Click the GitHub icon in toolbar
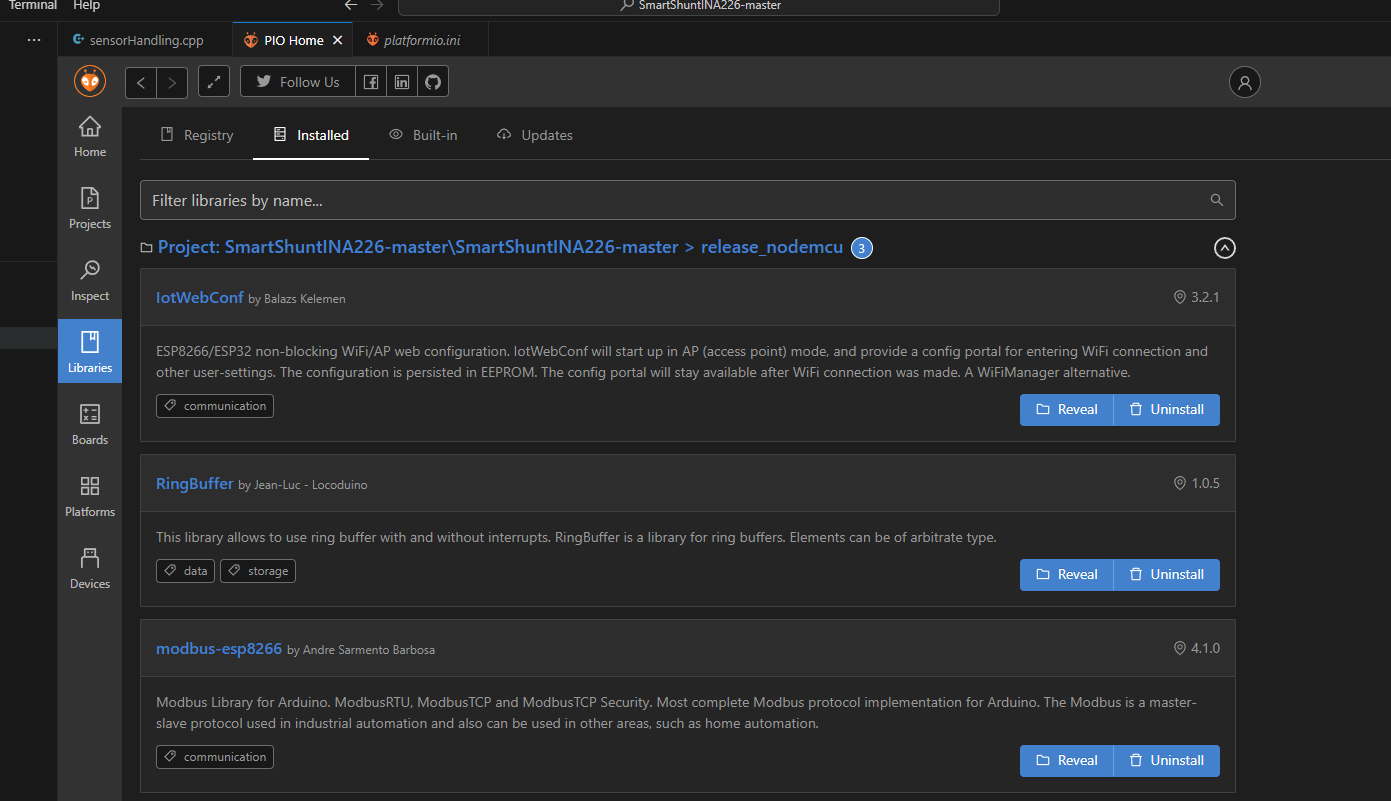Viewport: 1391px width, 801px height. (433, 82)
